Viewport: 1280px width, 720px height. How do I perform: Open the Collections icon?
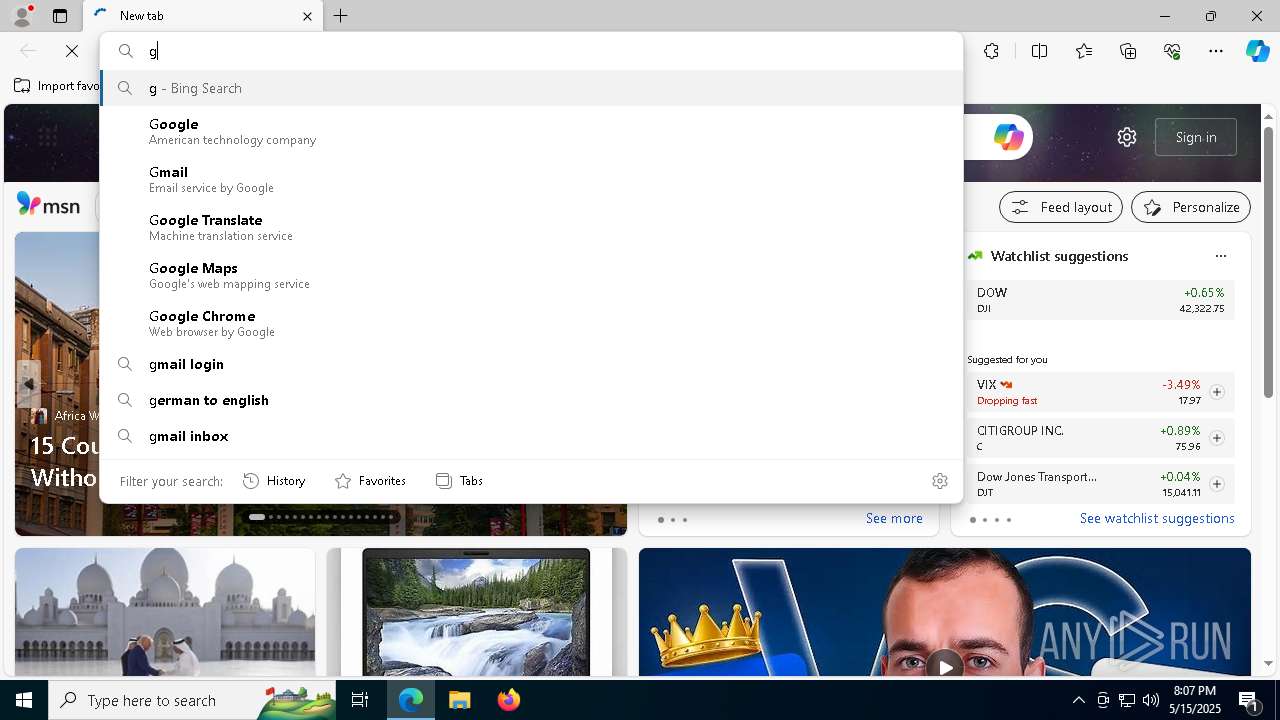[1128, 51]
